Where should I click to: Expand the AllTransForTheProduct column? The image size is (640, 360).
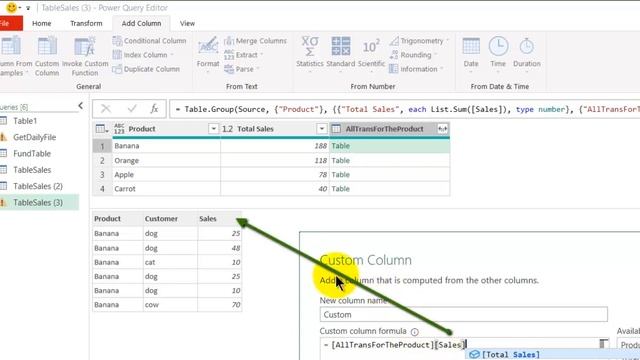click(x=442, y=129)
